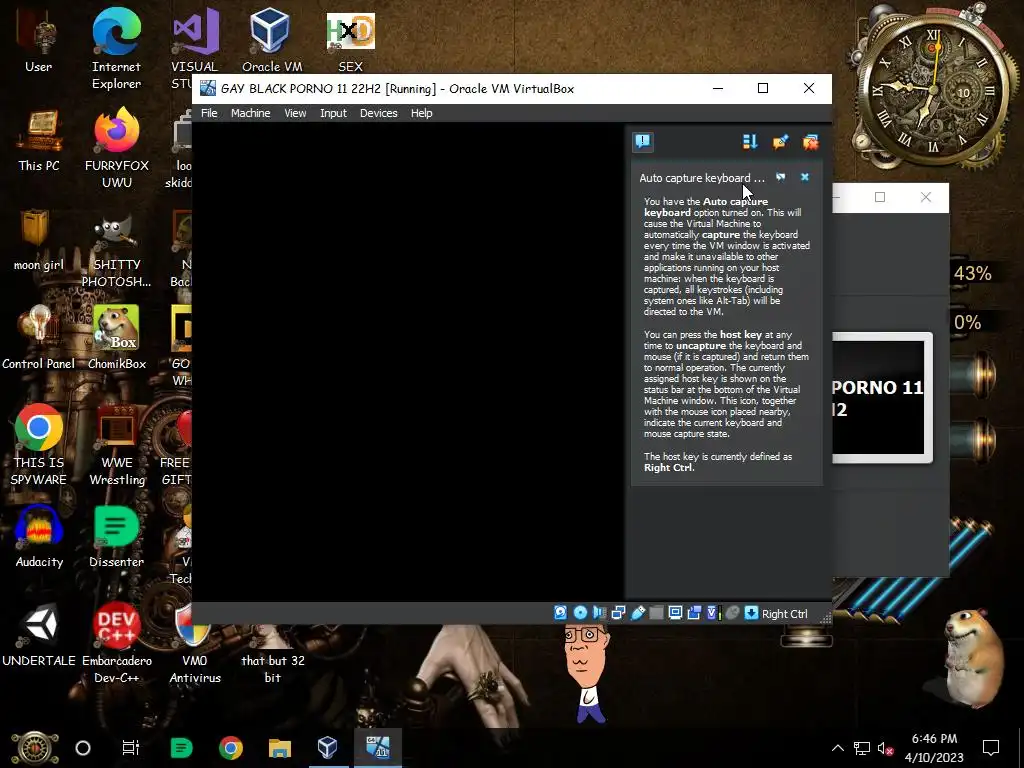Expand the system tray hidden icons chevron
1024x768 pixels.
837,748
